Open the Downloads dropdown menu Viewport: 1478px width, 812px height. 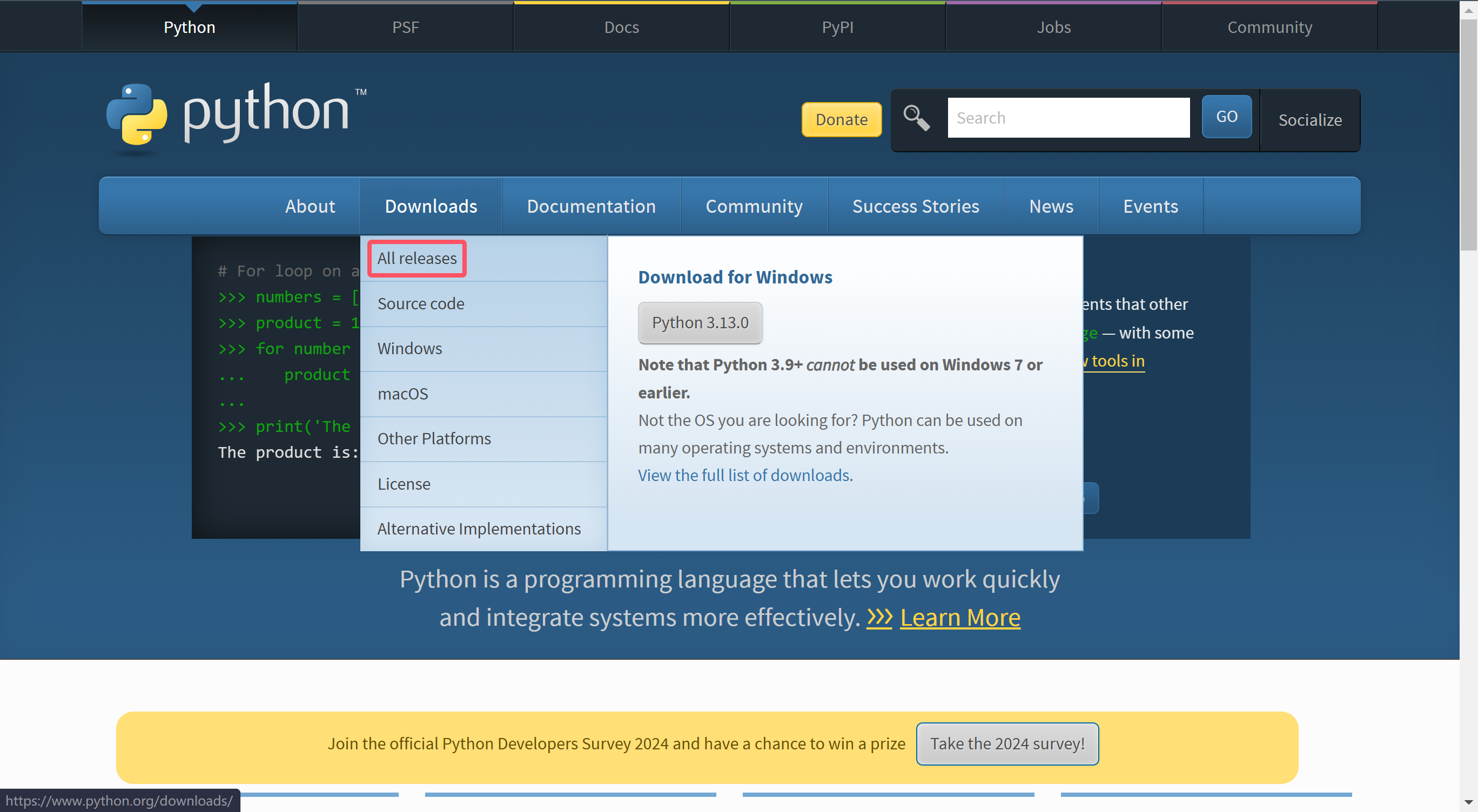pos(431,206)
